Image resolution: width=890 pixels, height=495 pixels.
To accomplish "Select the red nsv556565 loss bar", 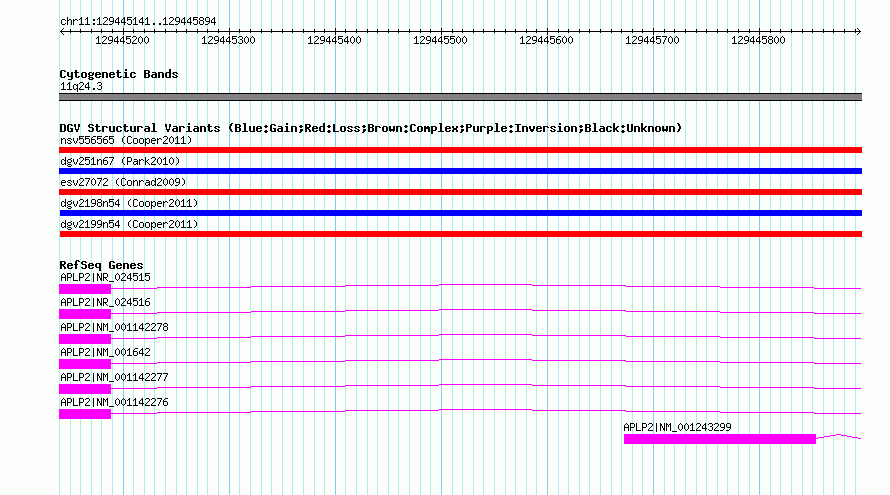I will (x=460, y=150).
